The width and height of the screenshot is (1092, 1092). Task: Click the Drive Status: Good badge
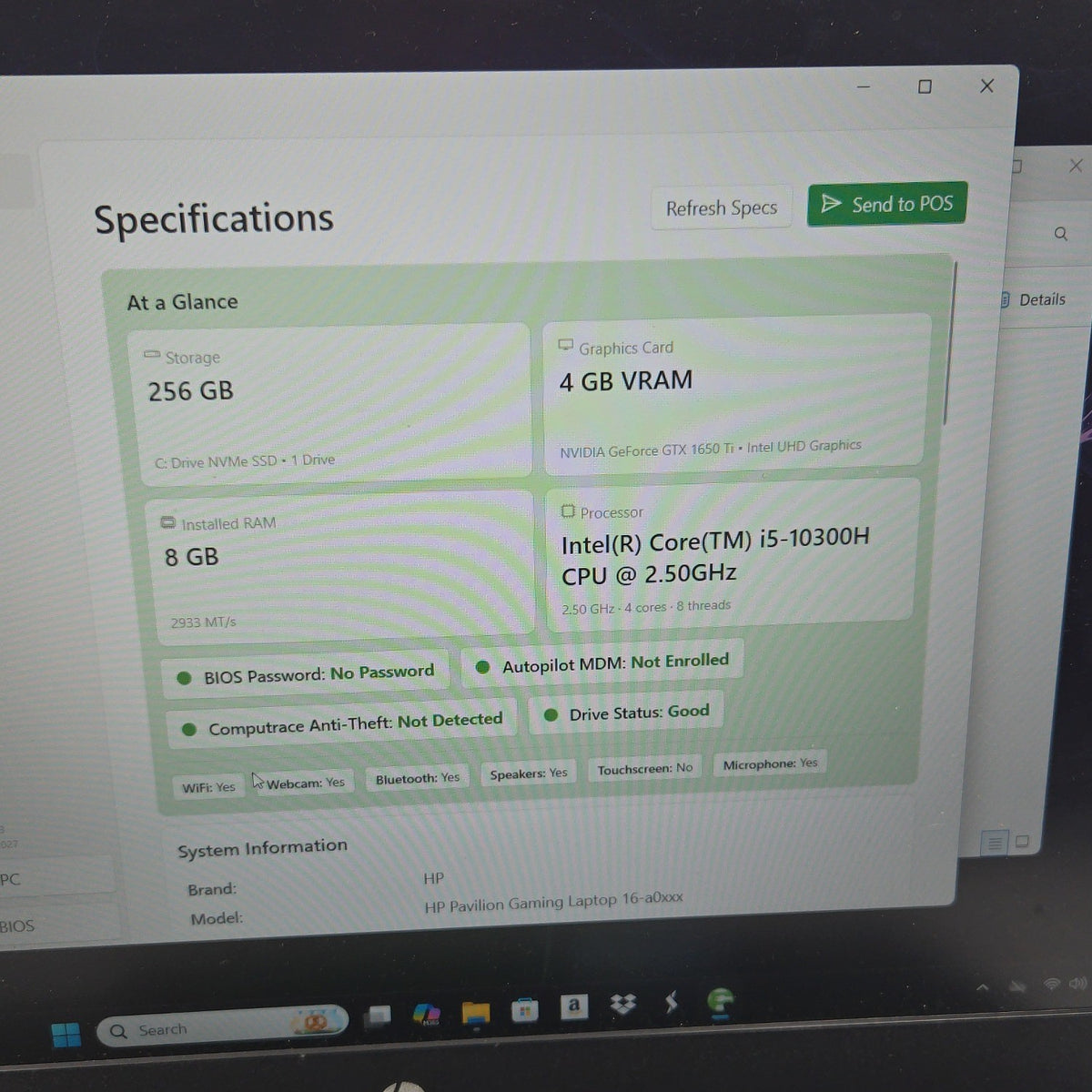click(626, 713)
